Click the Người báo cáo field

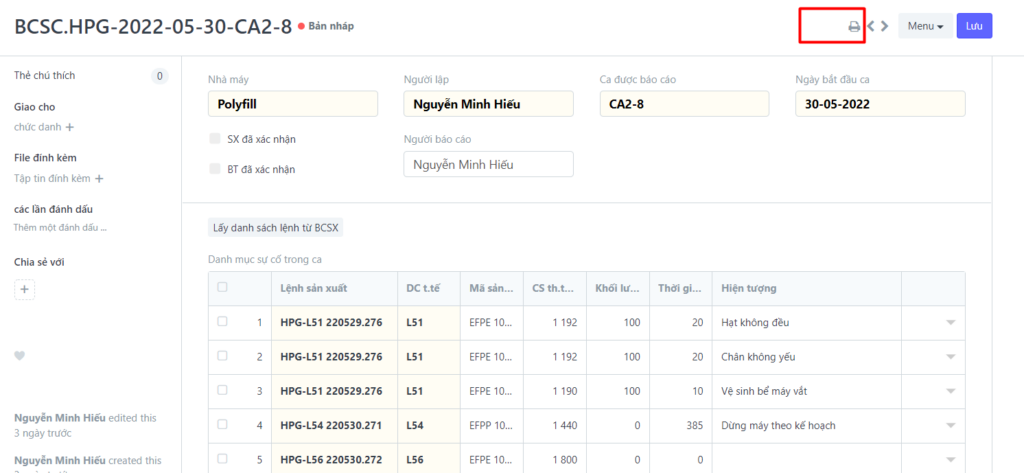click(488, 165)
